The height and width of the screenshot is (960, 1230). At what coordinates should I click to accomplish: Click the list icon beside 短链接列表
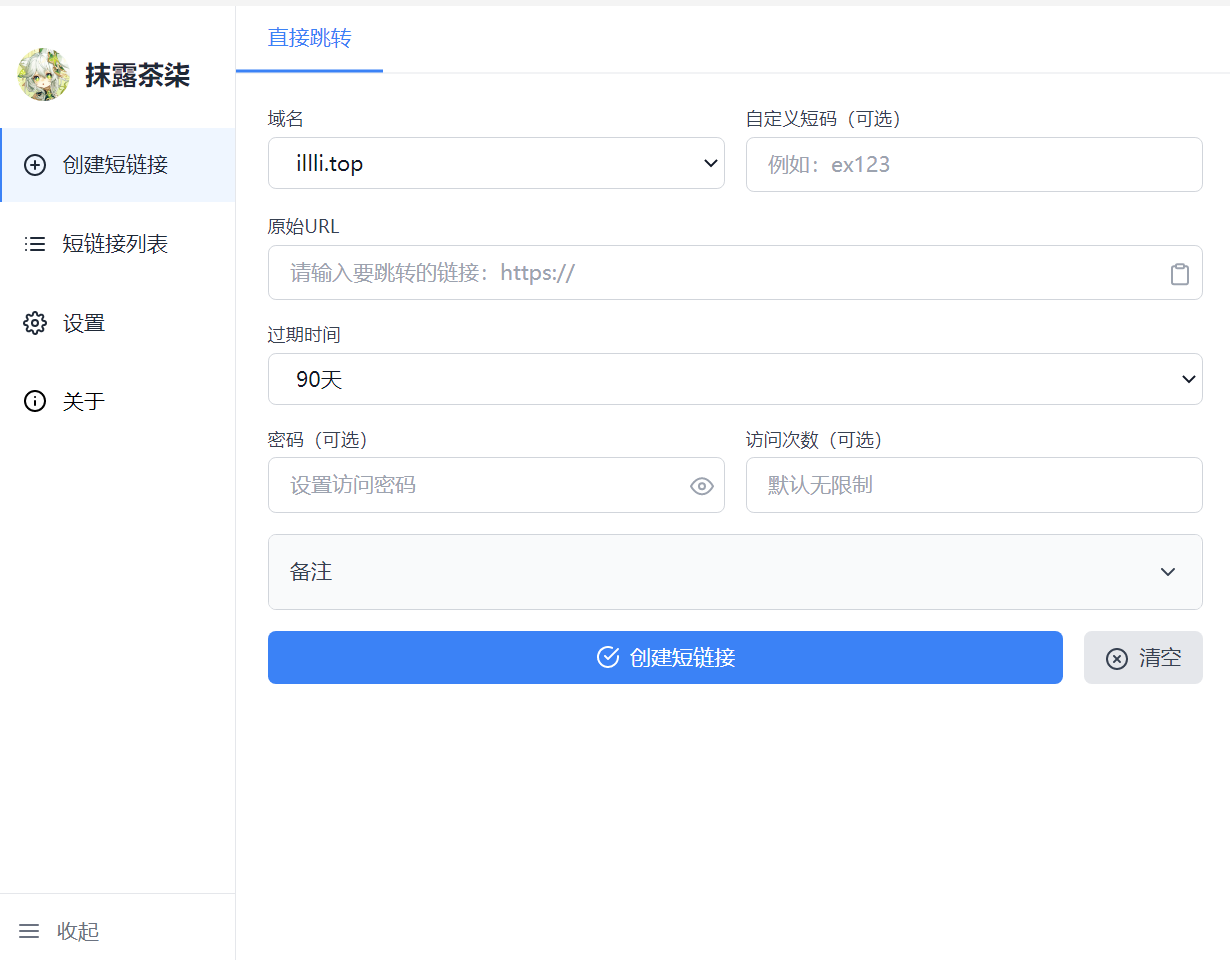pos(35,244)
